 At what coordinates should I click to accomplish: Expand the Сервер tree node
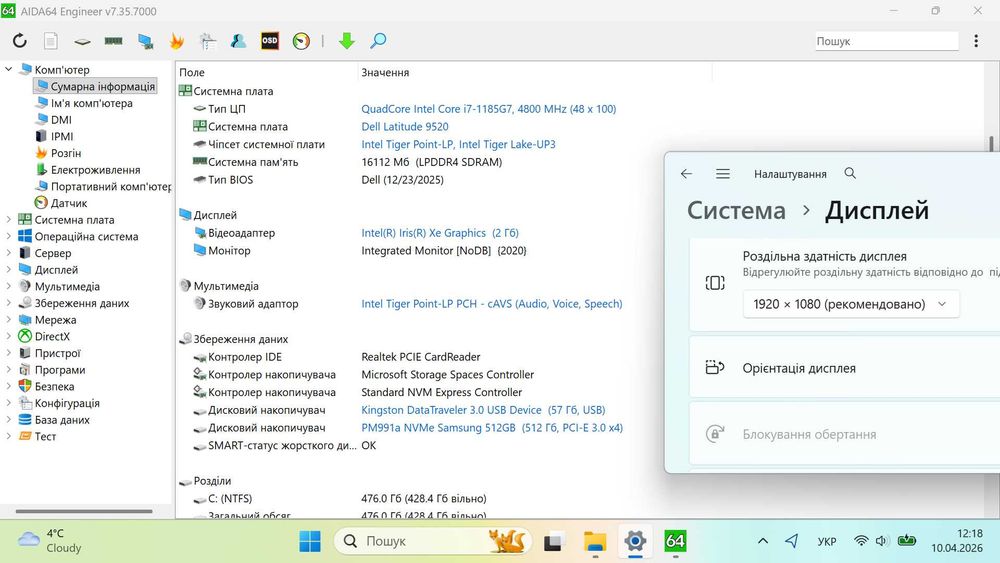pos(8,252)
